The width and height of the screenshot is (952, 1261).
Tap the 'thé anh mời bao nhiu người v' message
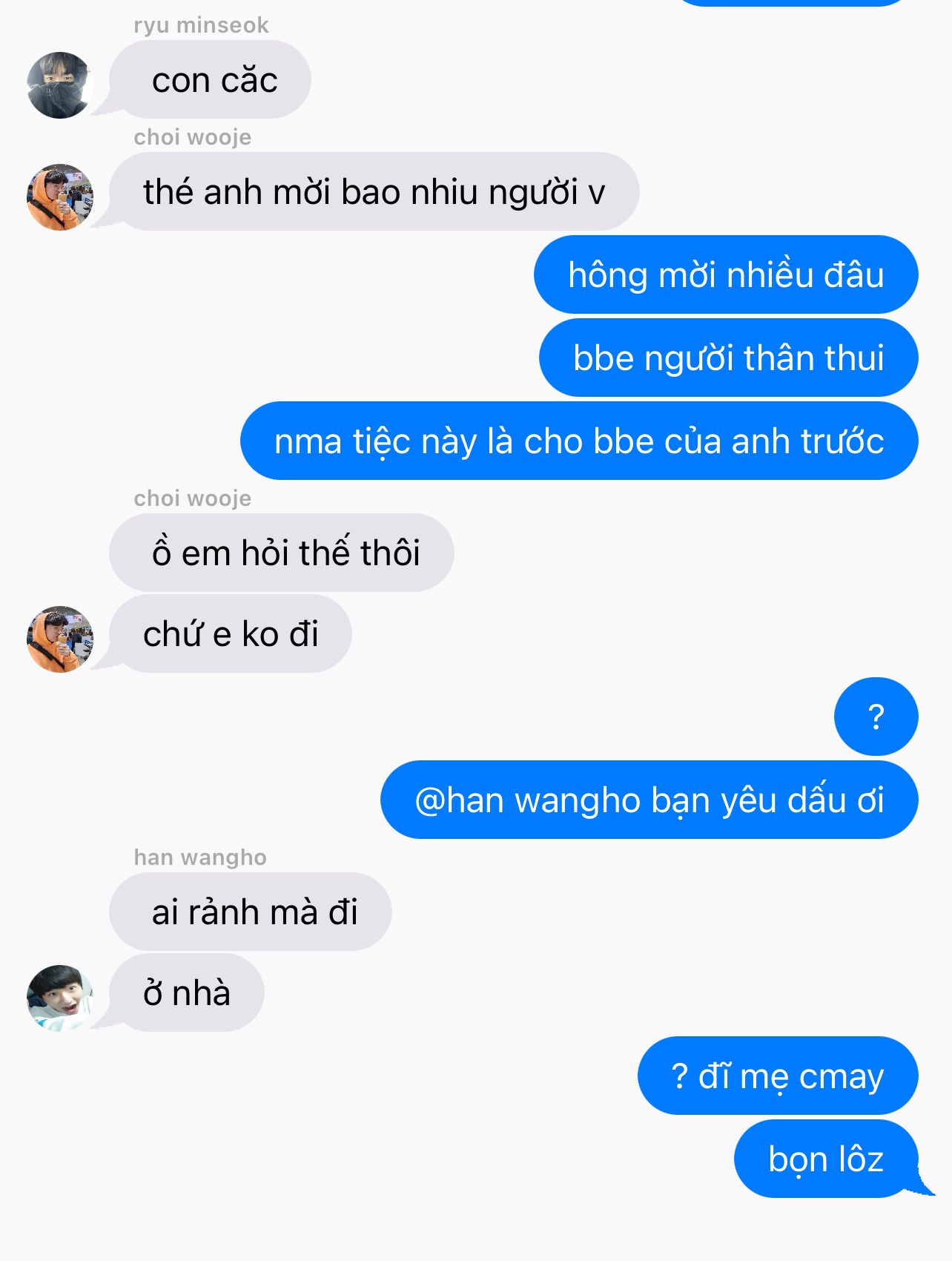pos(374,191)
